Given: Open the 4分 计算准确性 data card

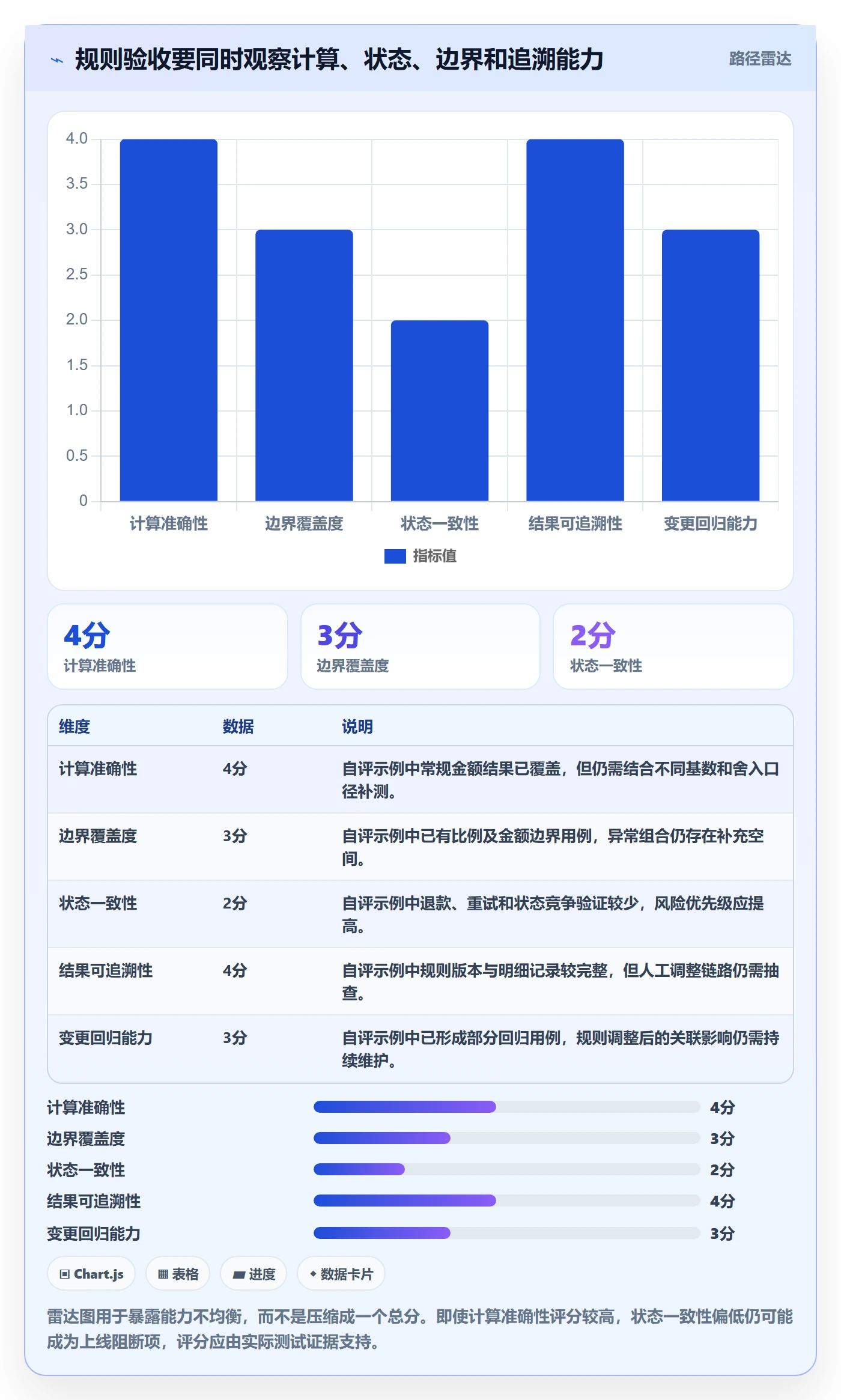Looking at the screenshot, I should pos(168,647).
